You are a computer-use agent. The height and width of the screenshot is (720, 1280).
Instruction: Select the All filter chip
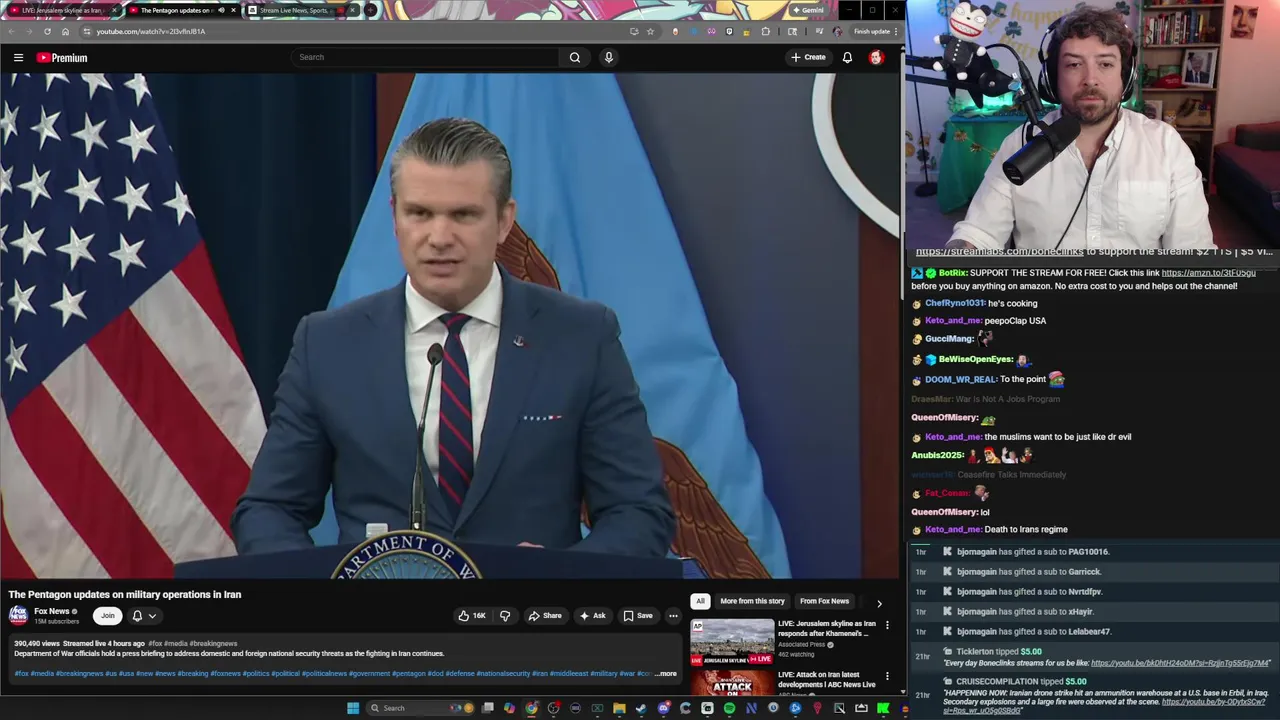[x=700, y=601]
